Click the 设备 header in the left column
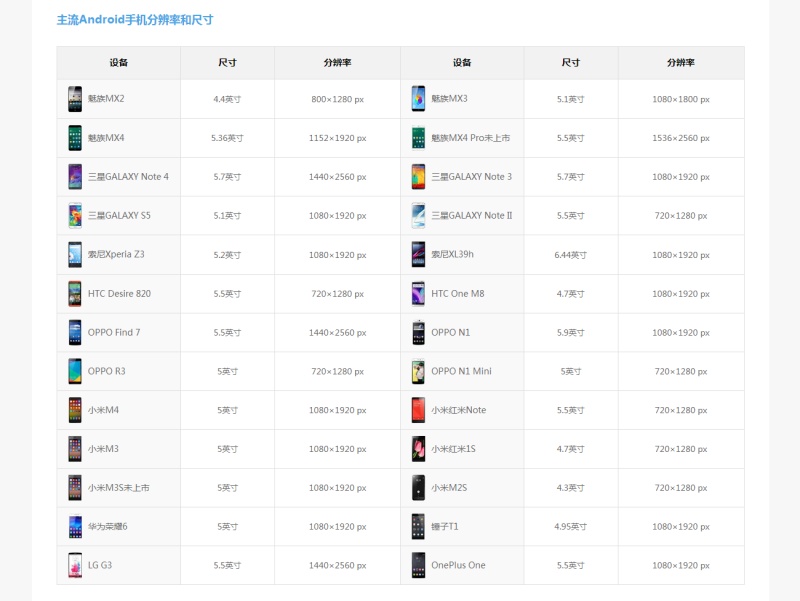The width and height of the screenshot is (800, 601). (x=118, y=63)
